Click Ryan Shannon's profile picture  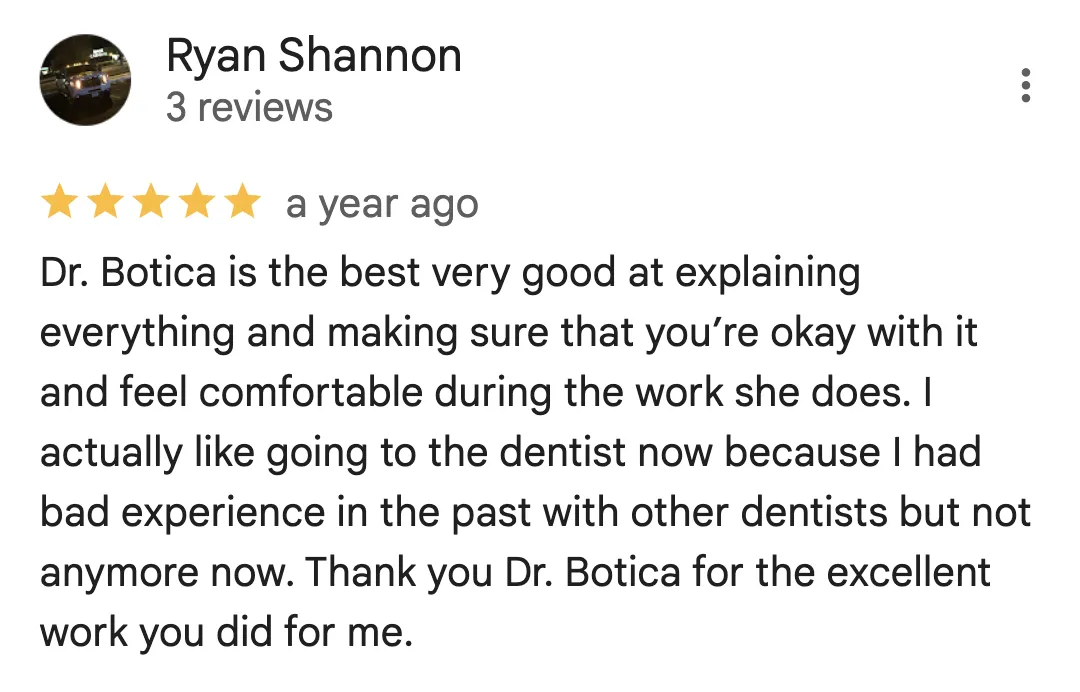85,80
